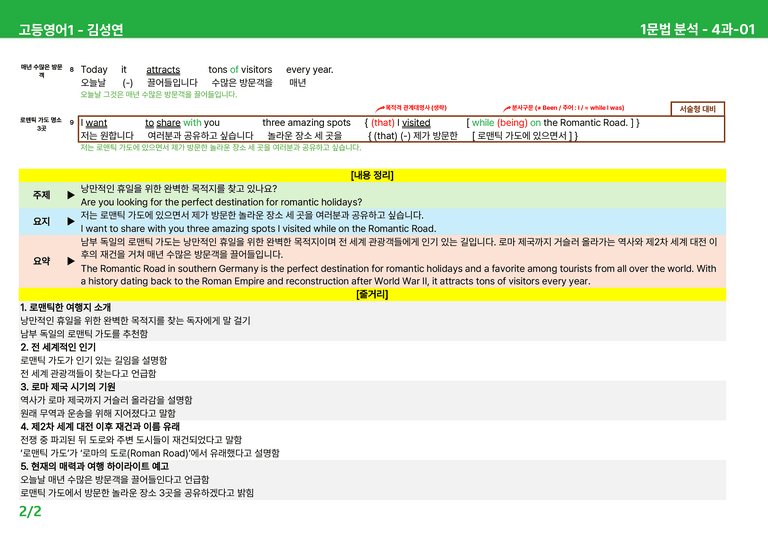Screen dimensions: 768x543
Task: Click the header title 고등영어1 - 김성연
Action: point(71,30)
